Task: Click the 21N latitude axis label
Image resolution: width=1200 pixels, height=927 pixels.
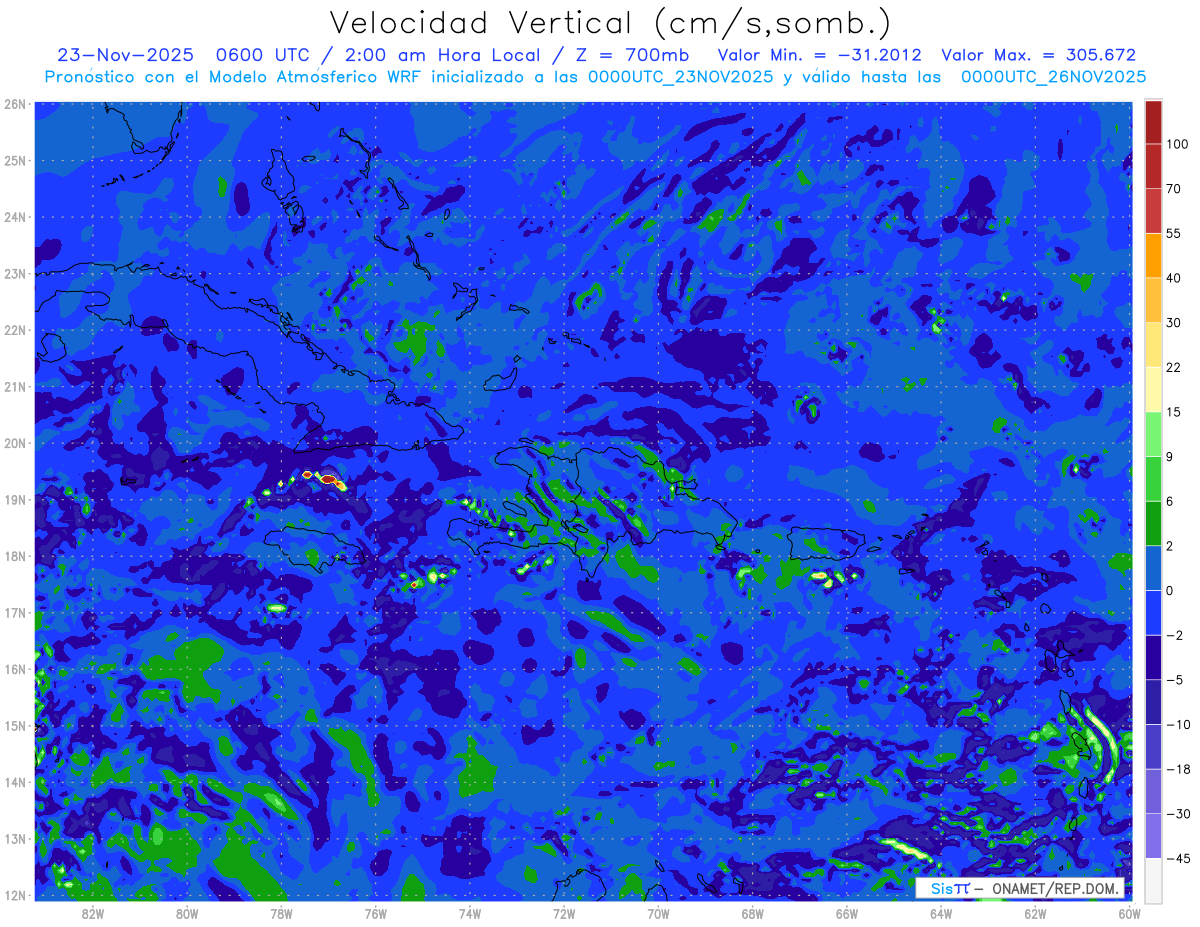Action: coord(15,387)
